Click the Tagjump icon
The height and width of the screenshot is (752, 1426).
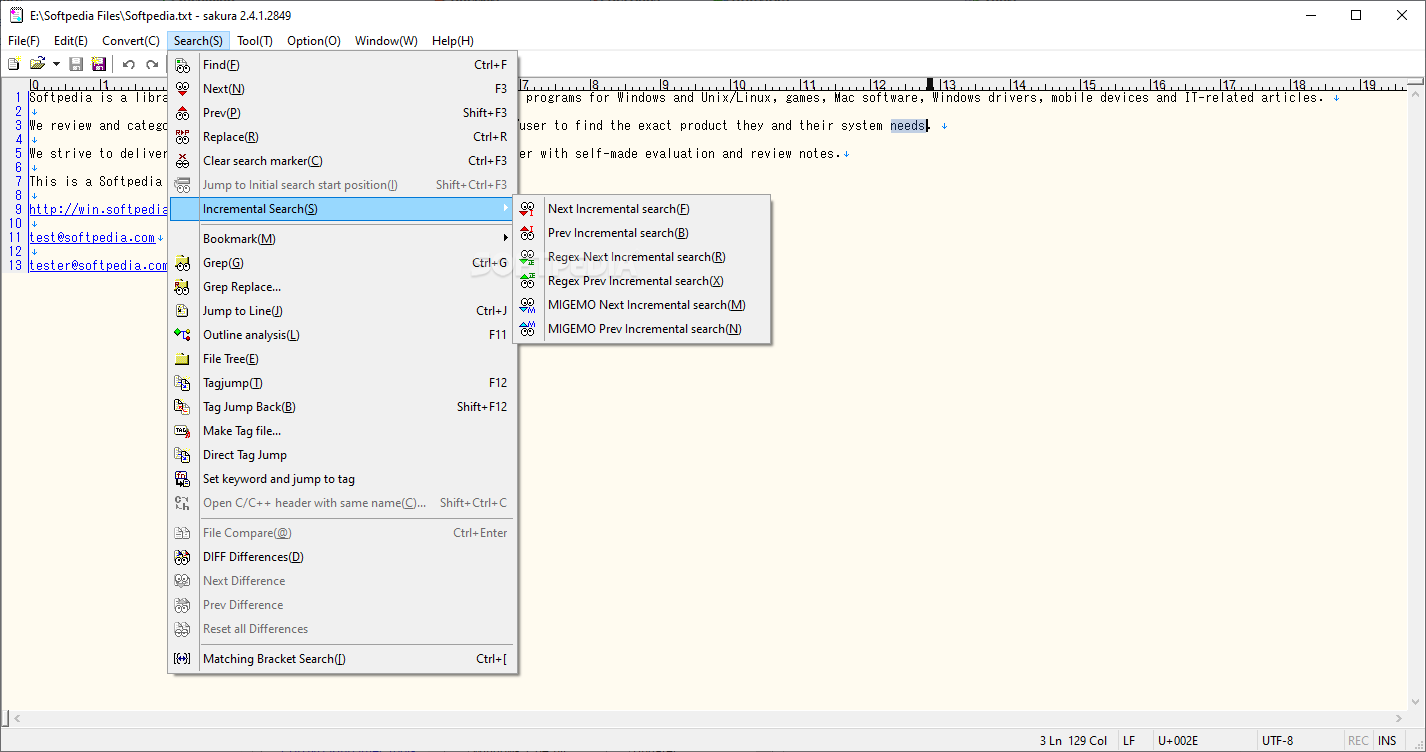click(x=182, y=383)
